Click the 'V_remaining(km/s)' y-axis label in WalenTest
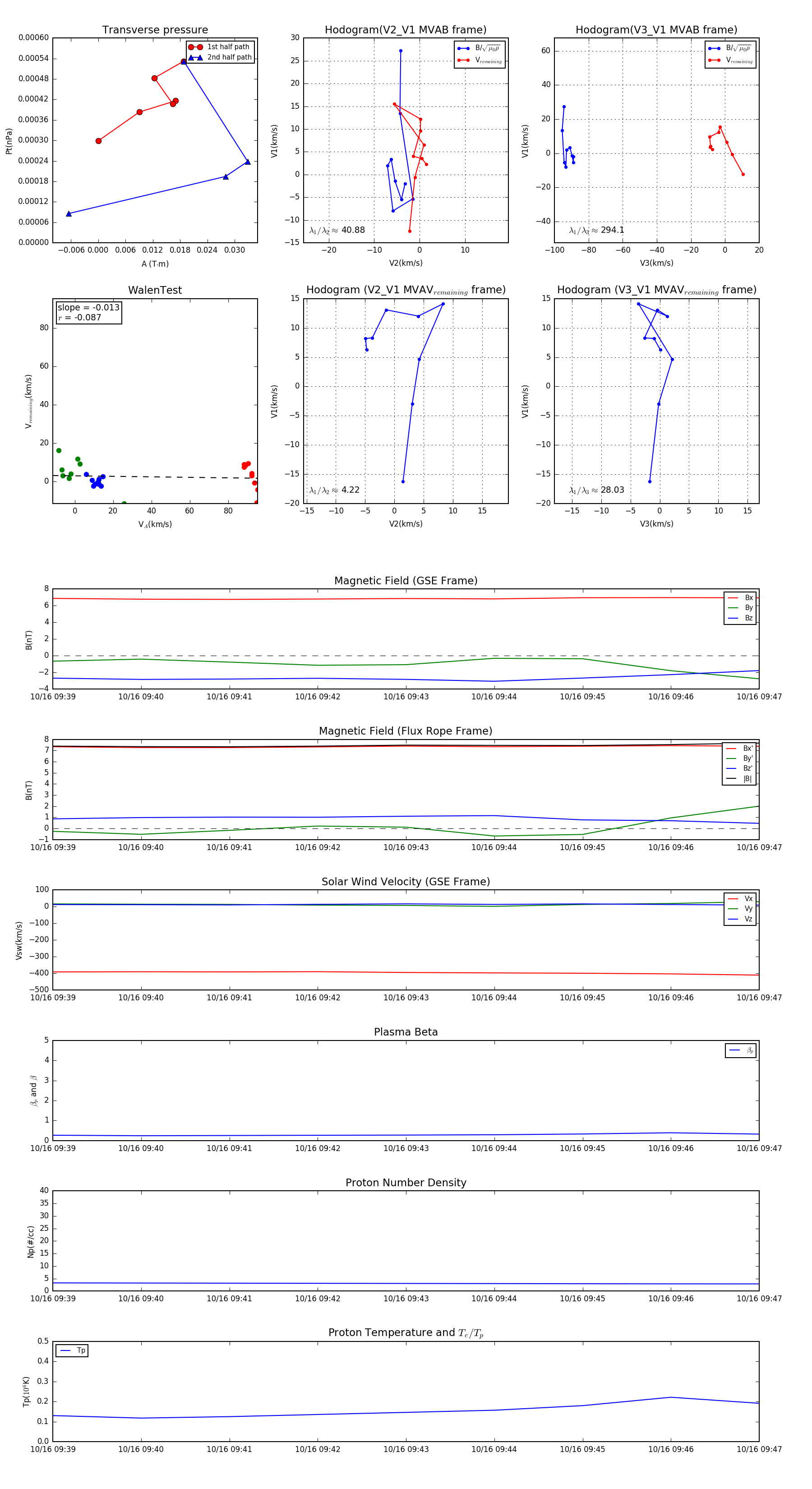 coord(28,401)
